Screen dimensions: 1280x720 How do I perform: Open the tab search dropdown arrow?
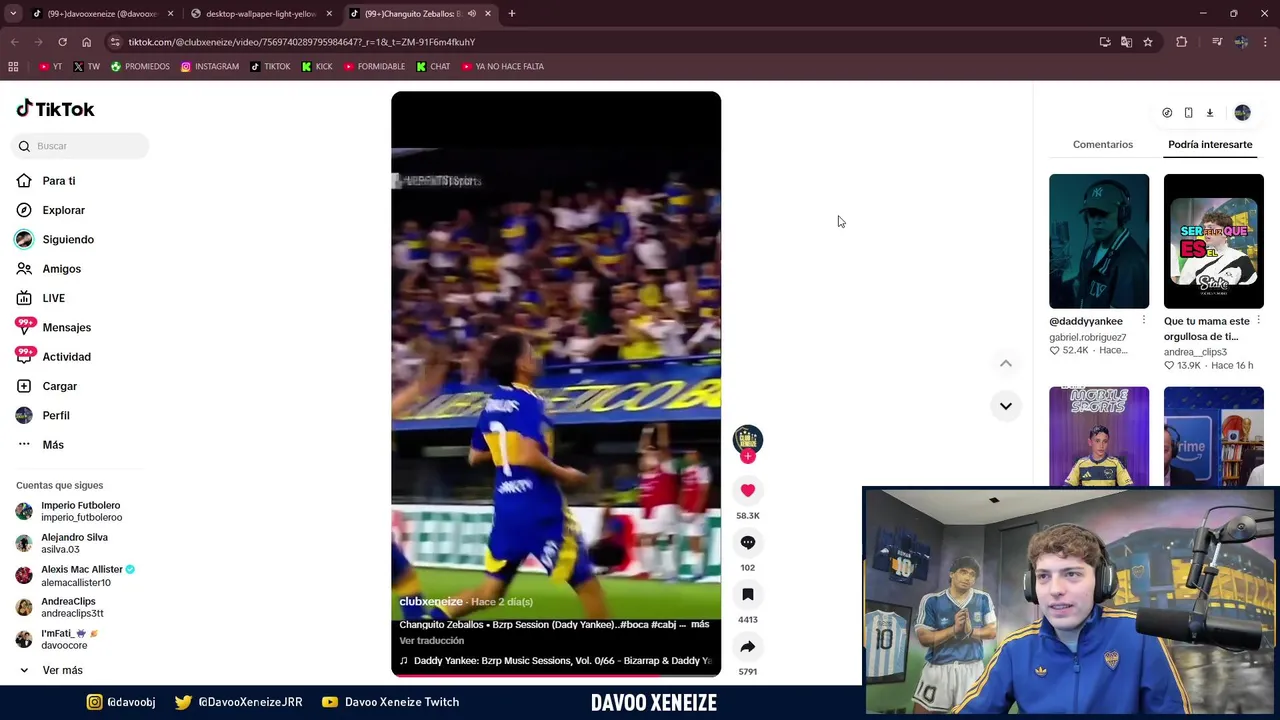pyautogui.click(x=12, y=14)
